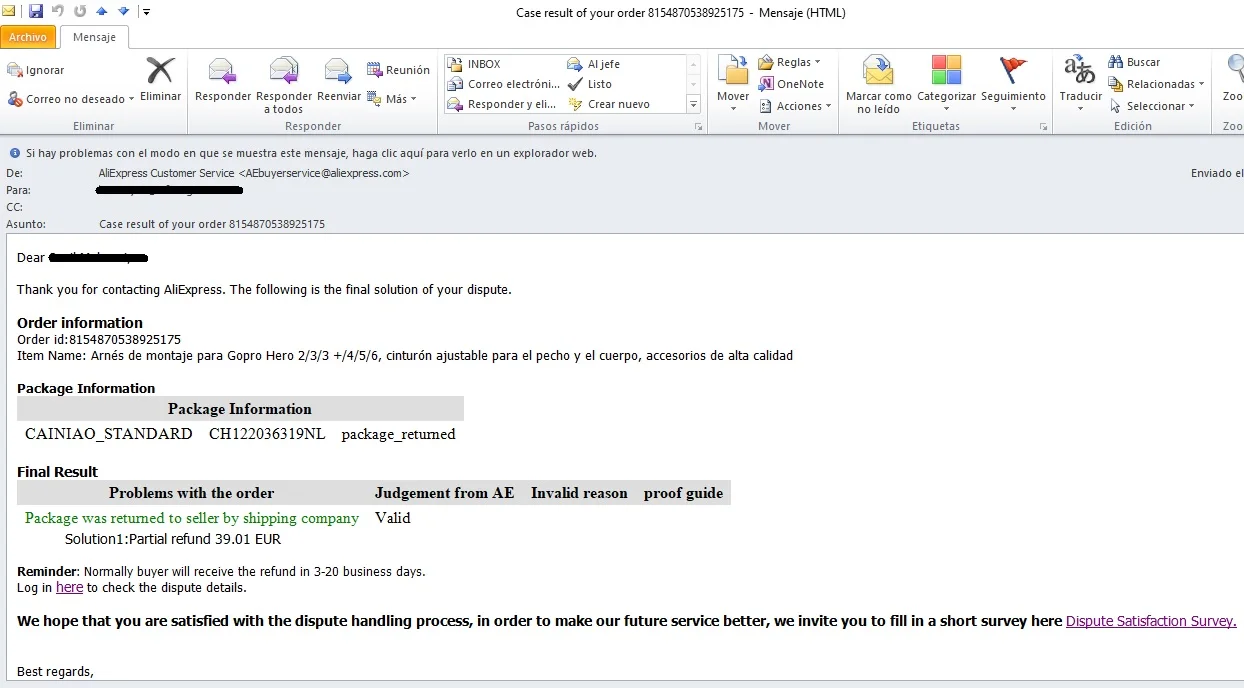Choose the Listo quick step
Screen dimensions: 1244x688
pos(590,84)
